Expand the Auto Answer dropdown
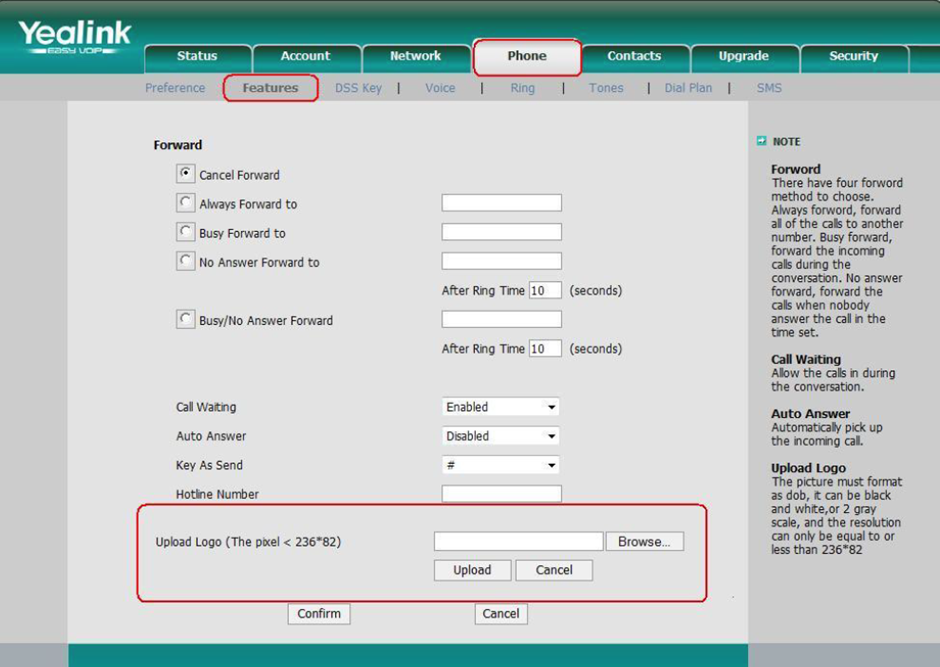 501,436
